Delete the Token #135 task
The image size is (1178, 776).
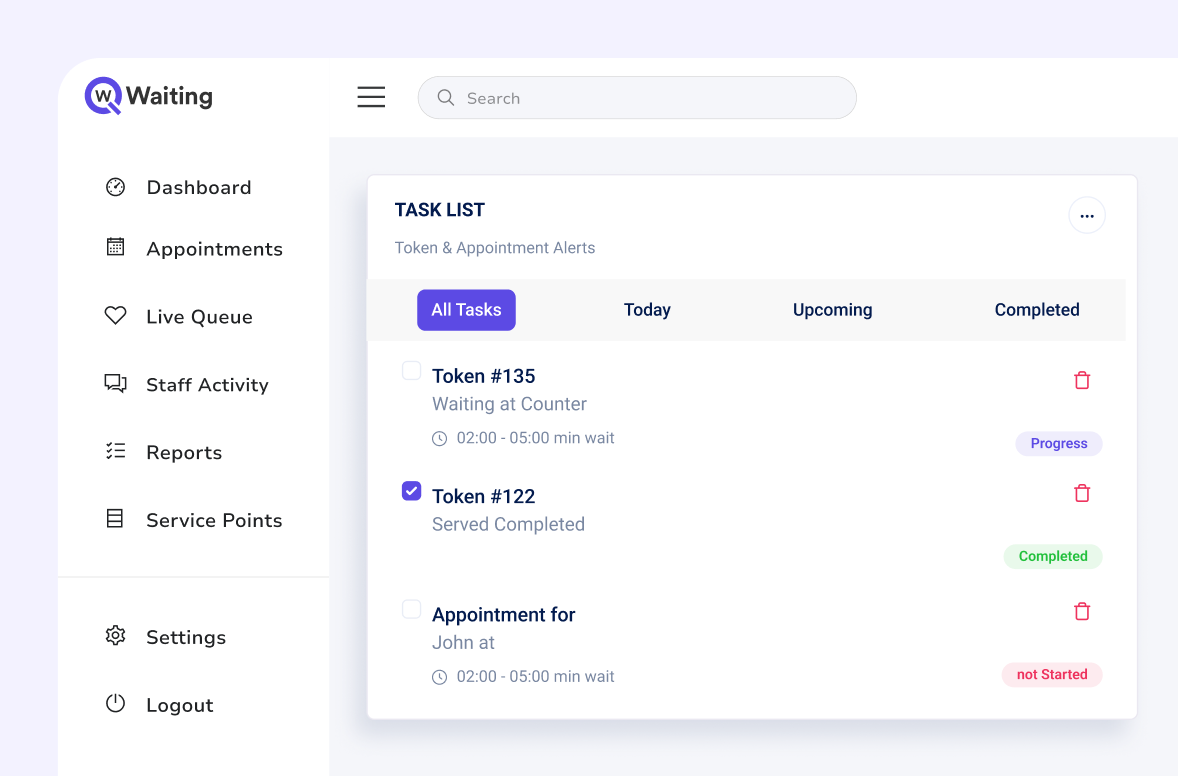(x=1082, y=380)
